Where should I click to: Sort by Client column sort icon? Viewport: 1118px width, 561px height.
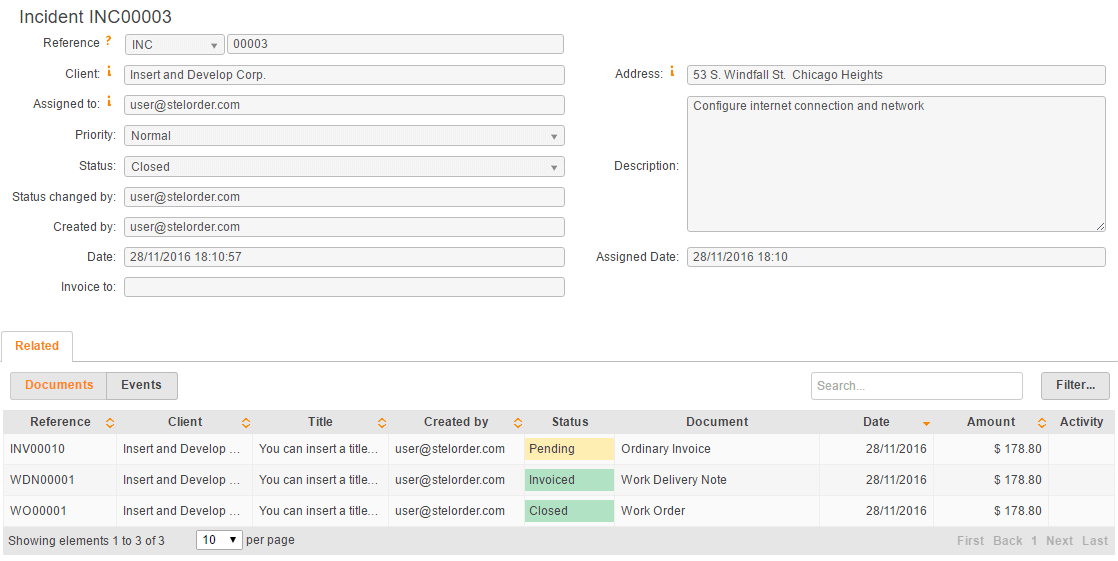(x=246, y=423)
